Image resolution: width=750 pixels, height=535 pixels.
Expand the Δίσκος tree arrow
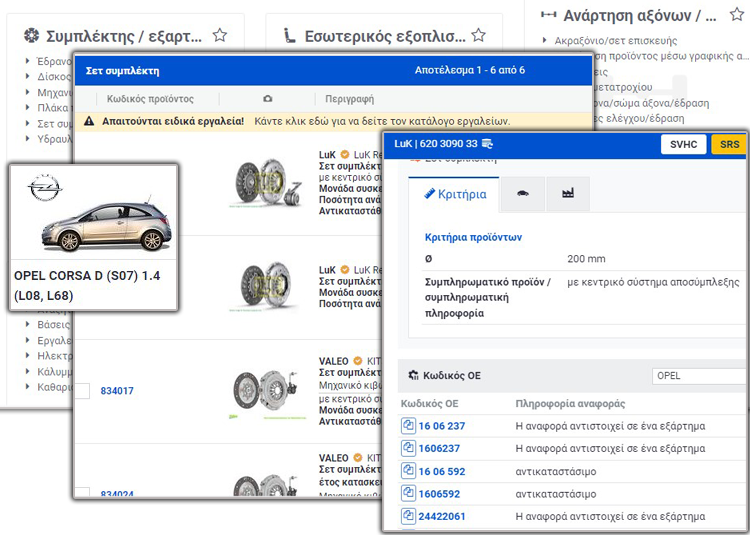(28, 76)
